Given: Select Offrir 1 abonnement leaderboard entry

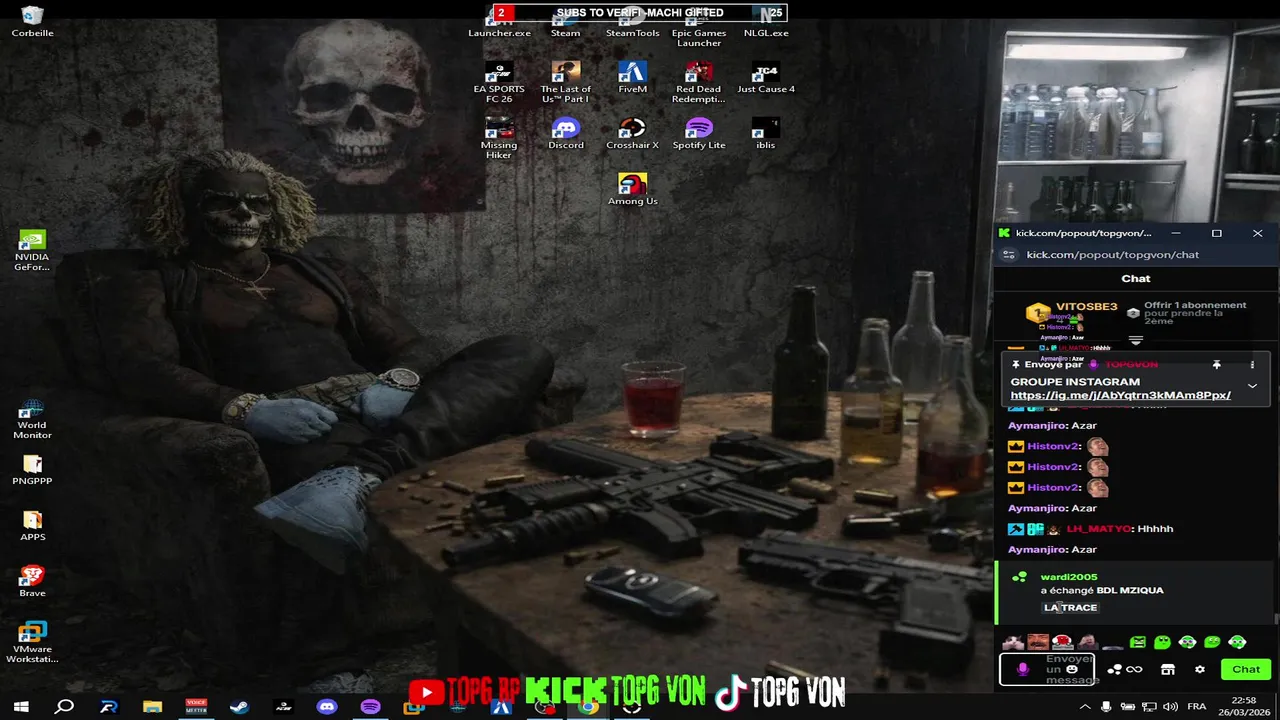Looking at the screenshot, I should pyautogui.click(x=1187, y=313).
